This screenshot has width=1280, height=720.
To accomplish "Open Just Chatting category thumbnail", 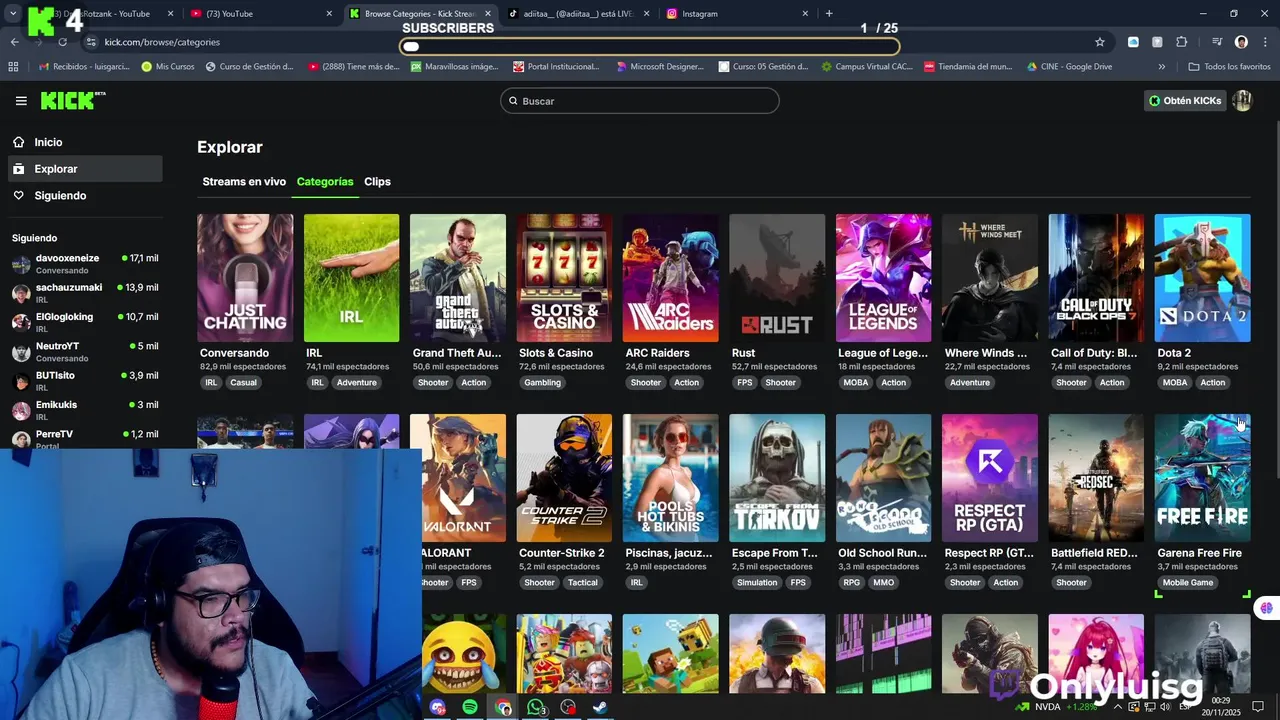I will 245,278.
